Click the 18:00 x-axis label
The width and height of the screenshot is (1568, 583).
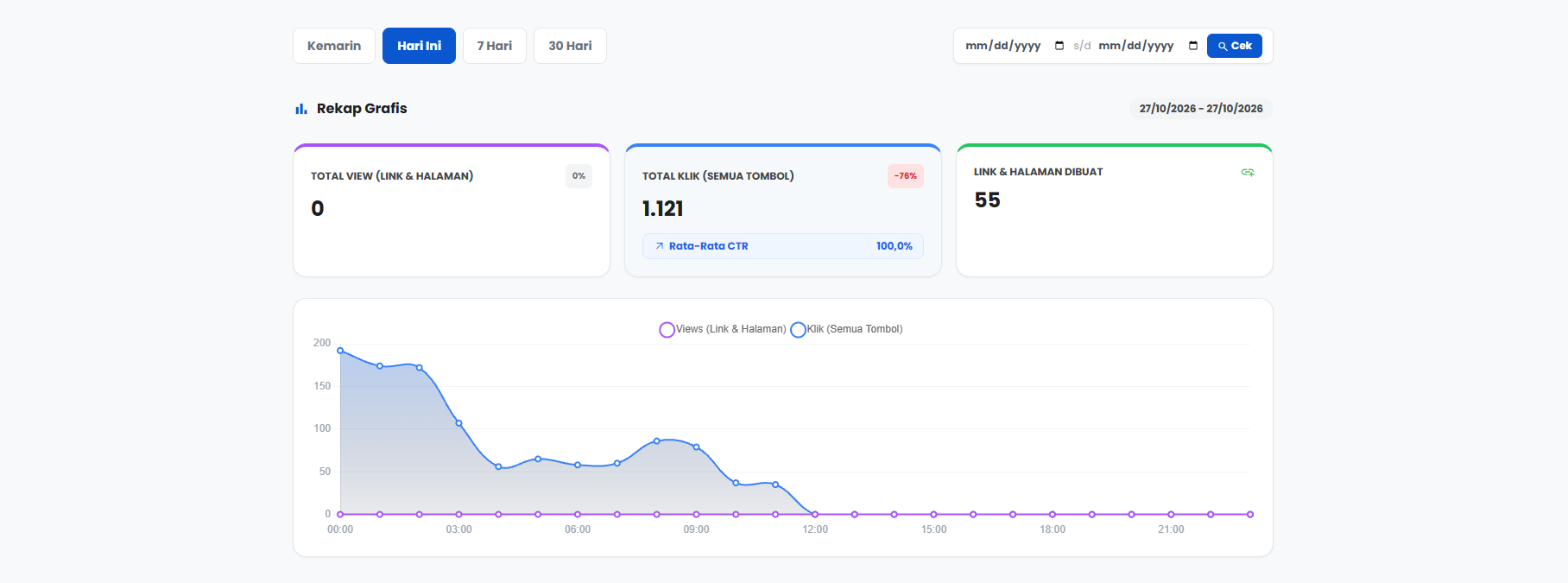[1053, 529]
